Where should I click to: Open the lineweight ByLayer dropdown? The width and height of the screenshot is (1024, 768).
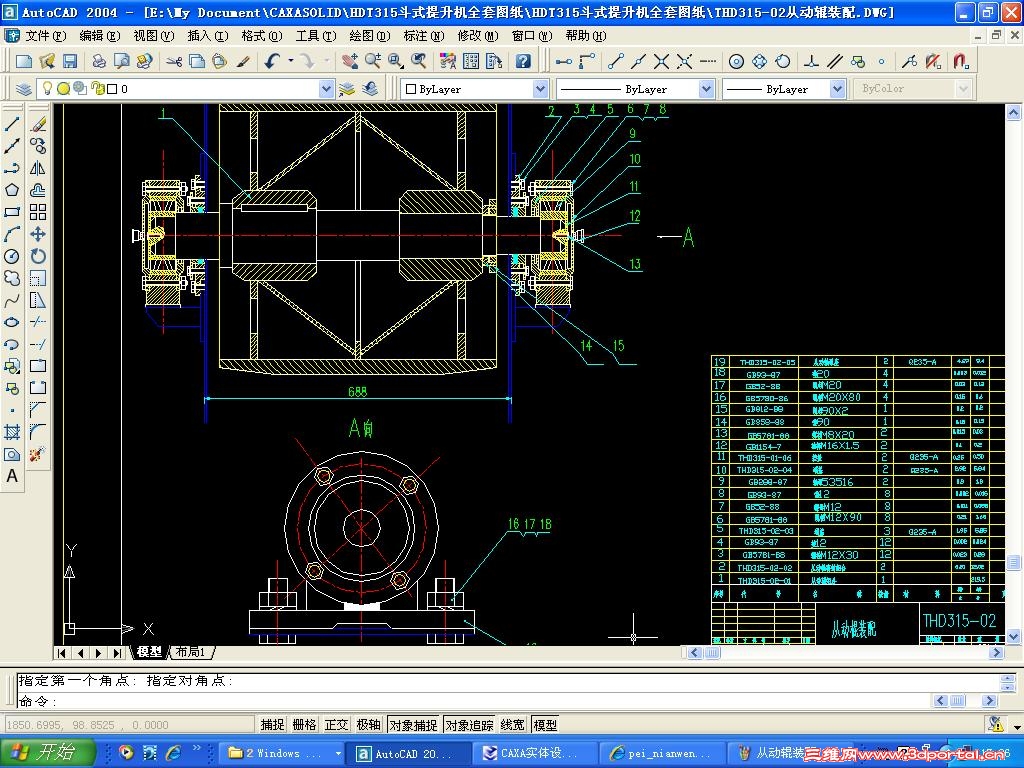pos(837,89)
